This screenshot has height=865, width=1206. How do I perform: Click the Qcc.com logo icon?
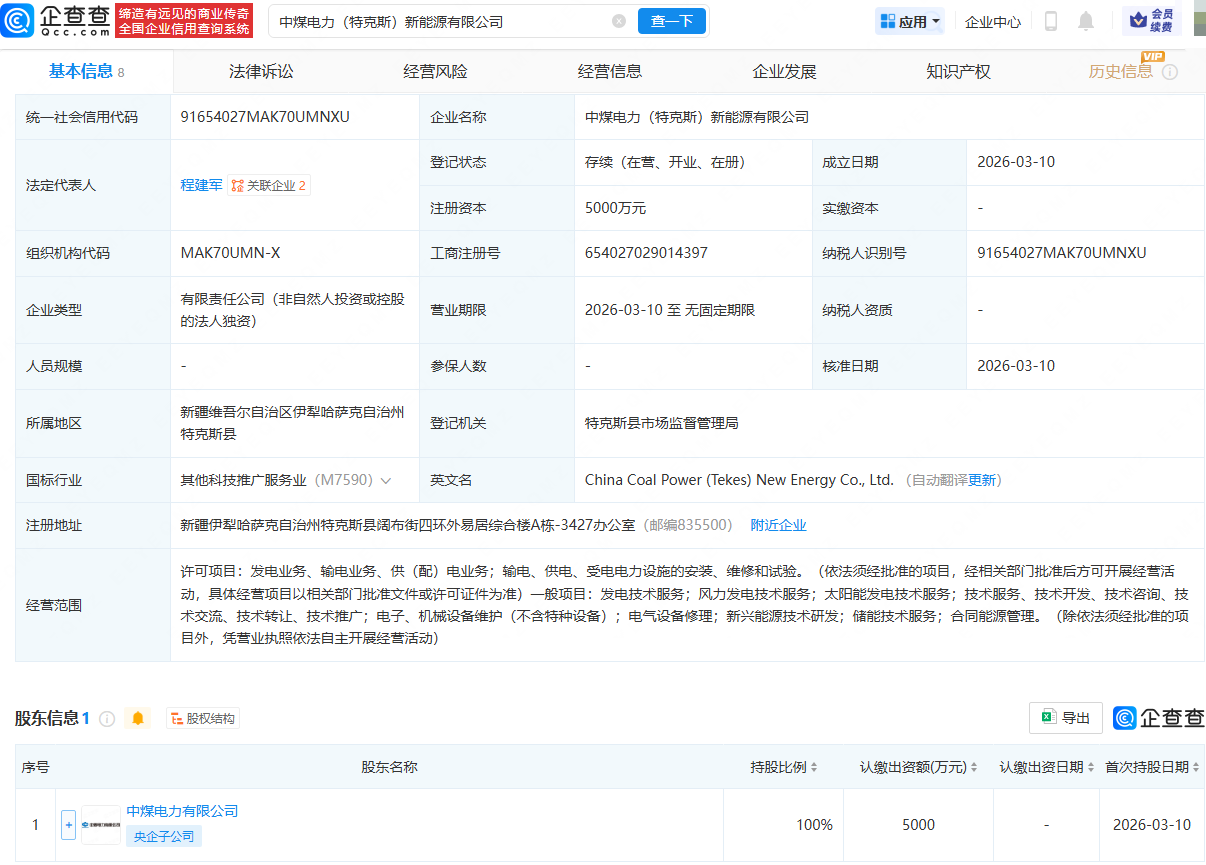[18, 20]
